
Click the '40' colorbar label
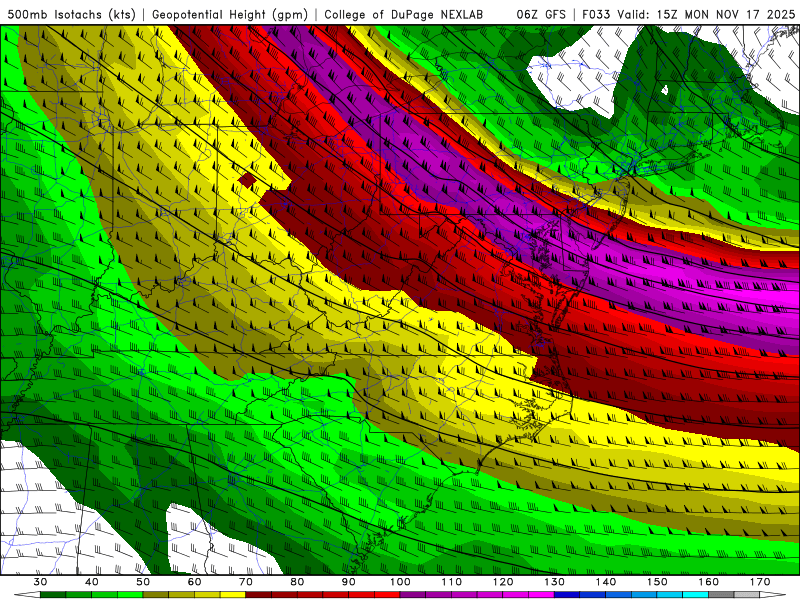(x=91, y=582)
